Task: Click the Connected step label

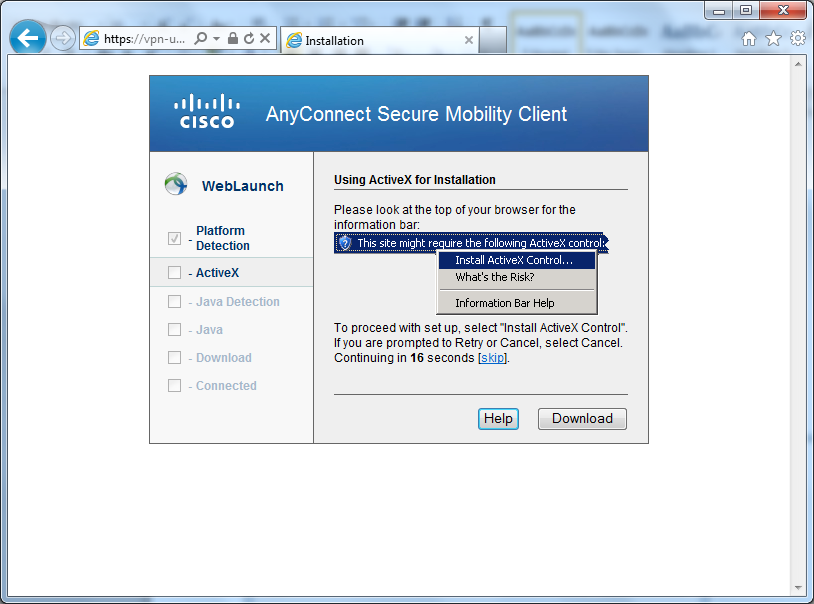Action: (x=226, y=386)
